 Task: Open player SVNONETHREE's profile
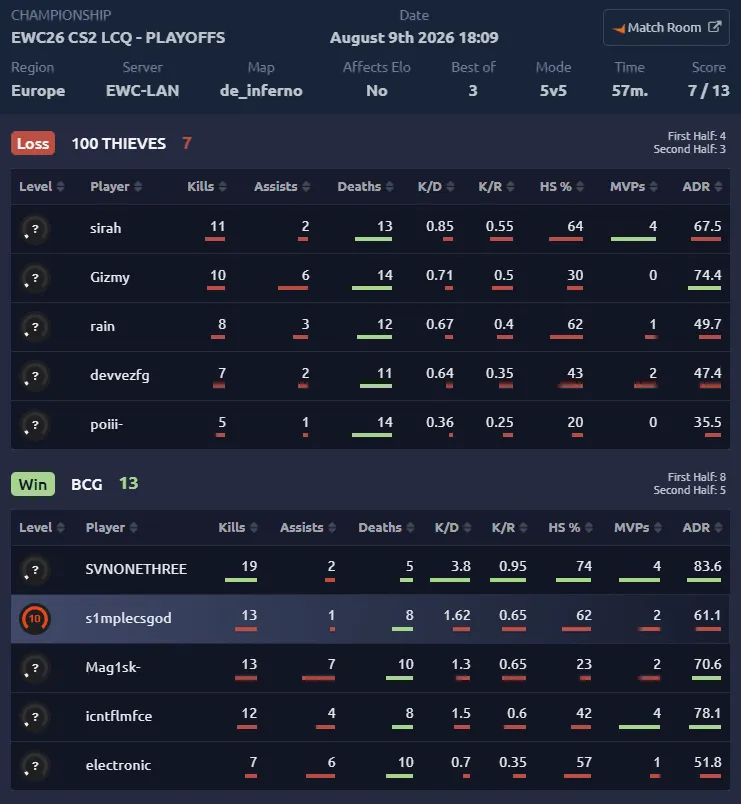(136, 569)
